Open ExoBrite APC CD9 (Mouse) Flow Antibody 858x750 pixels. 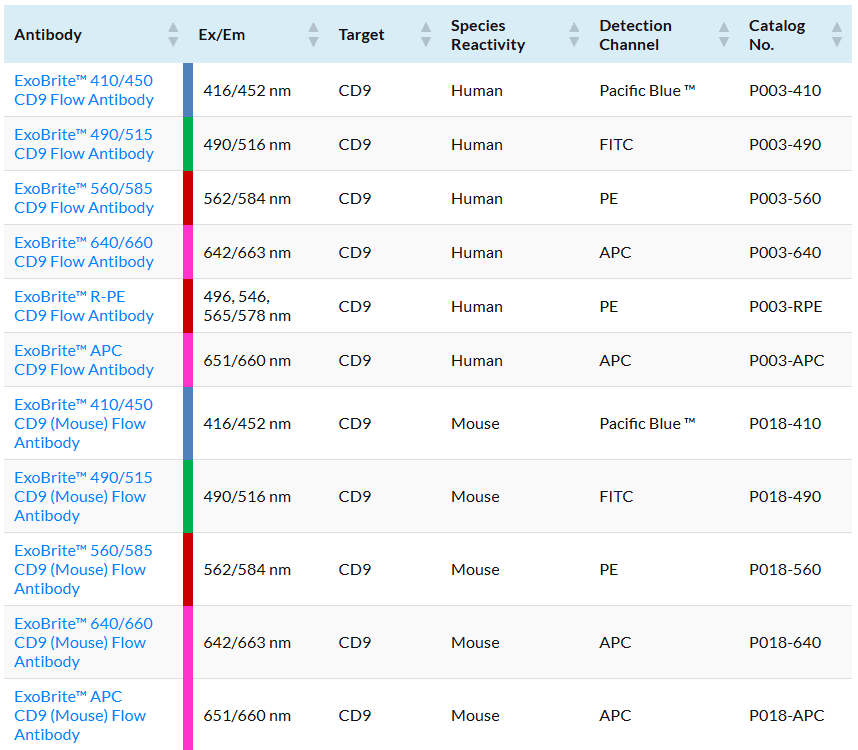click(x=80, y=716)
